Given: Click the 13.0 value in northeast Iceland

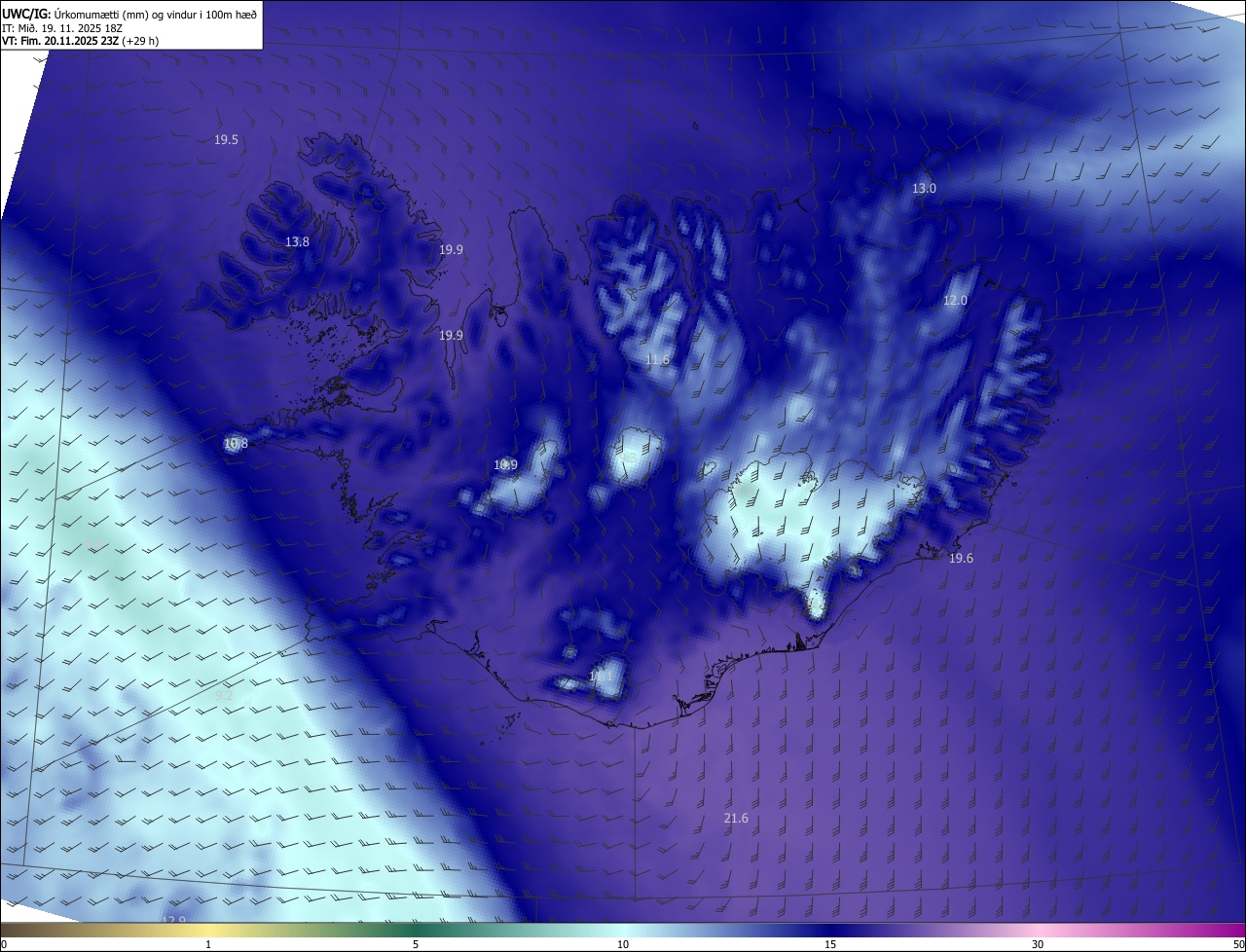Looking at the screenshot, I should pos(924,189).
